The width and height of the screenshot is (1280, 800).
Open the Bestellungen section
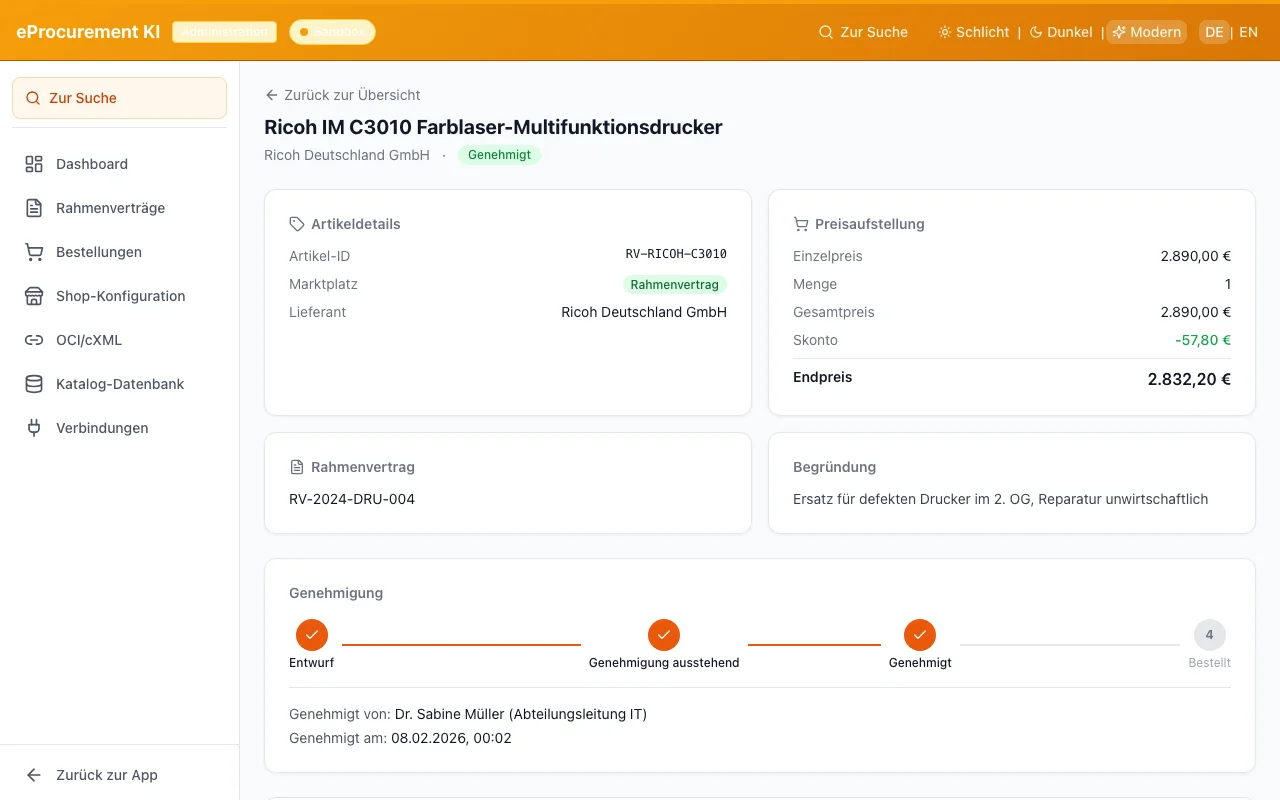(99, 252)
